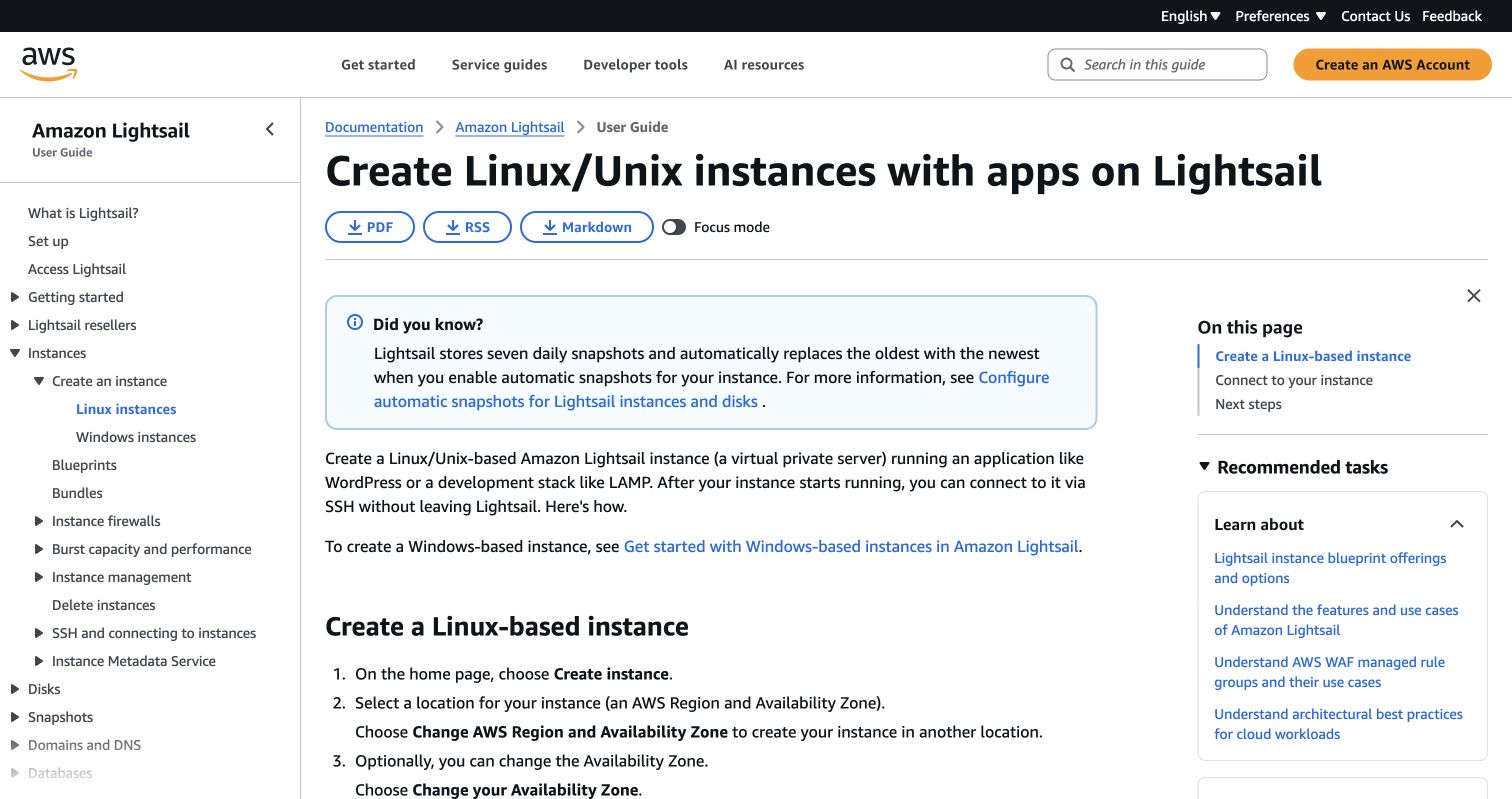
Task: Open the Documentation breadcrumb link
Action: pos(374,127)
